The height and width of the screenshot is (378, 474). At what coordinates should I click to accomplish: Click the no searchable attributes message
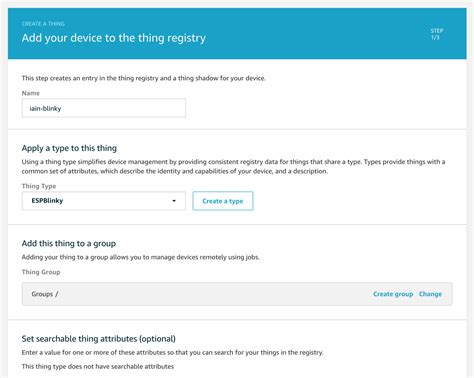click(98, 366)
